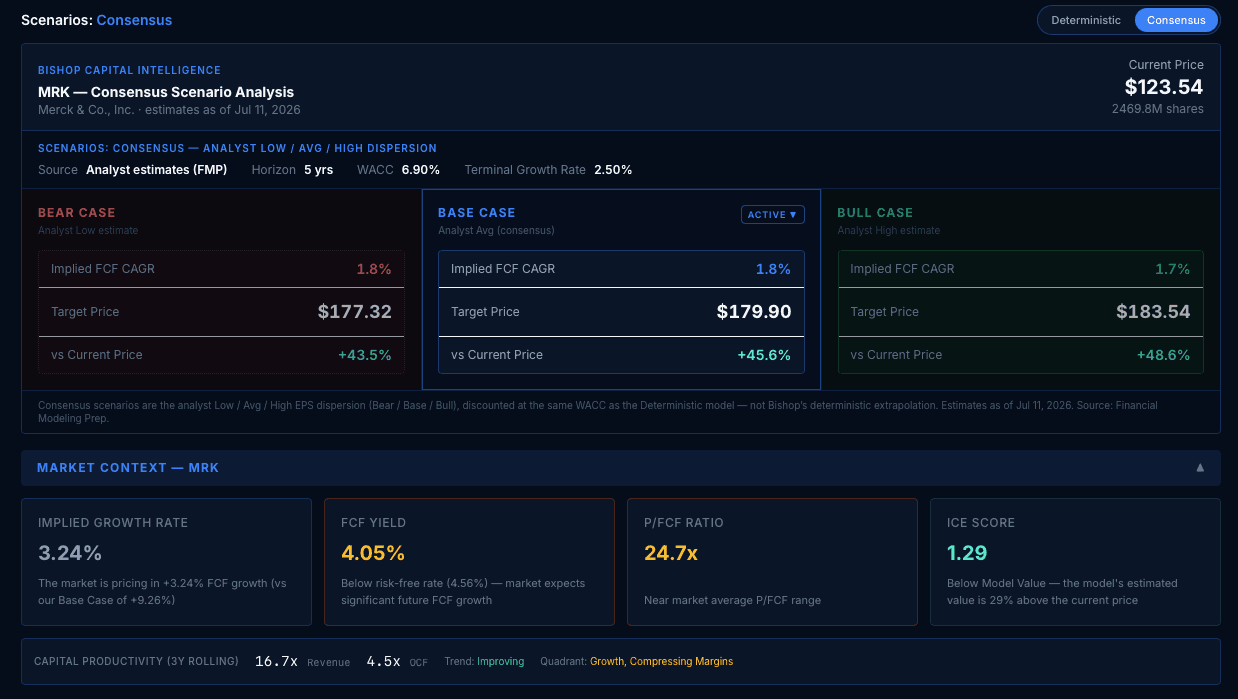Click the Terminal Growth Rate 2.50% value

(613, 170)
